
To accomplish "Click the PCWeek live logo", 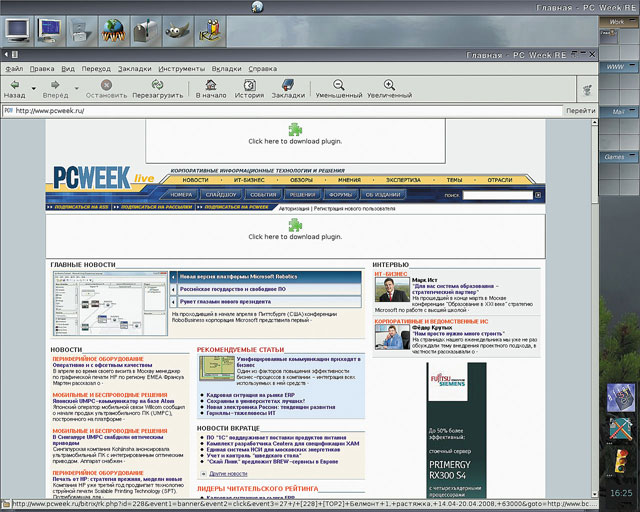I will (104, 178).
